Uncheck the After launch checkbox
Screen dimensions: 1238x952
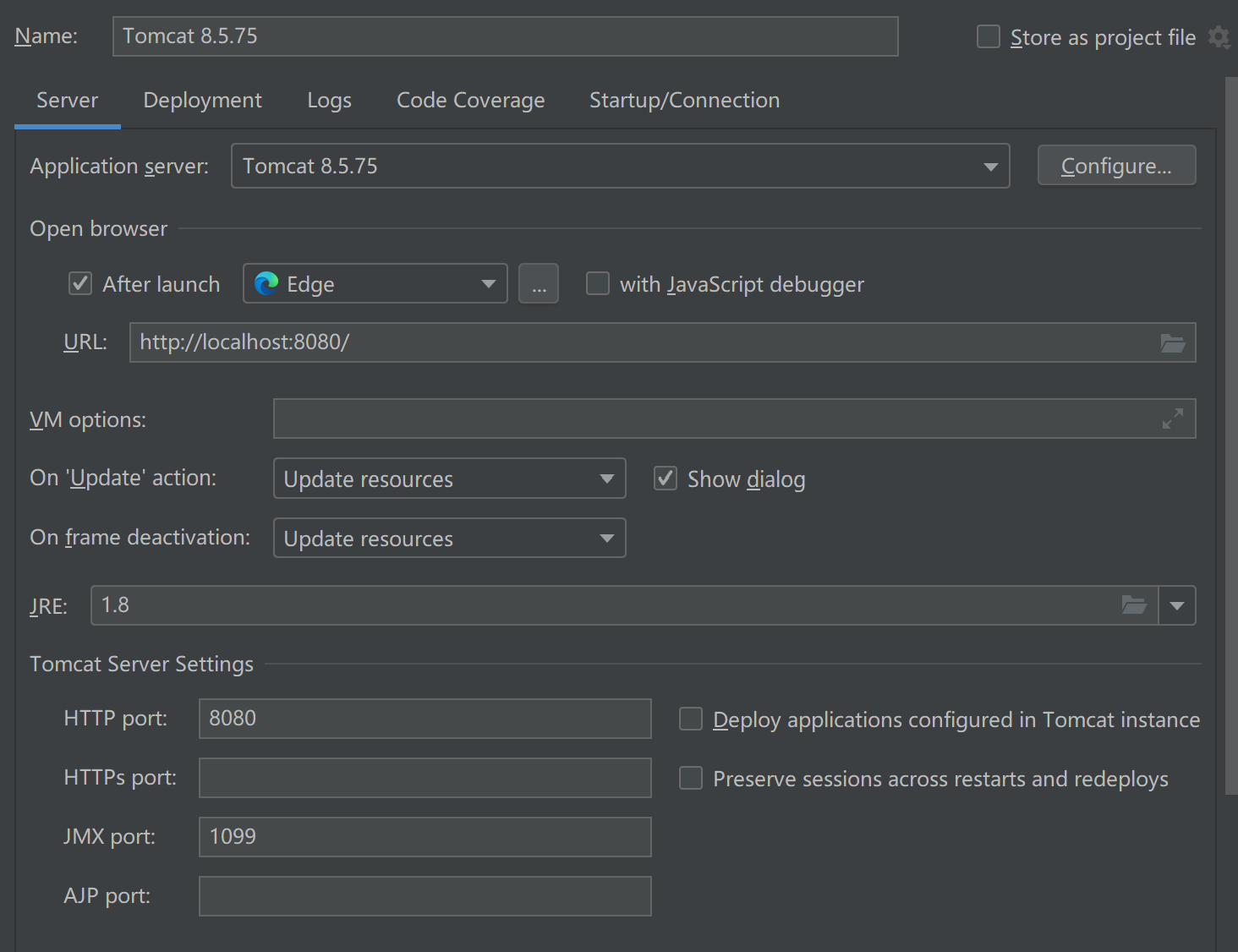80,283
